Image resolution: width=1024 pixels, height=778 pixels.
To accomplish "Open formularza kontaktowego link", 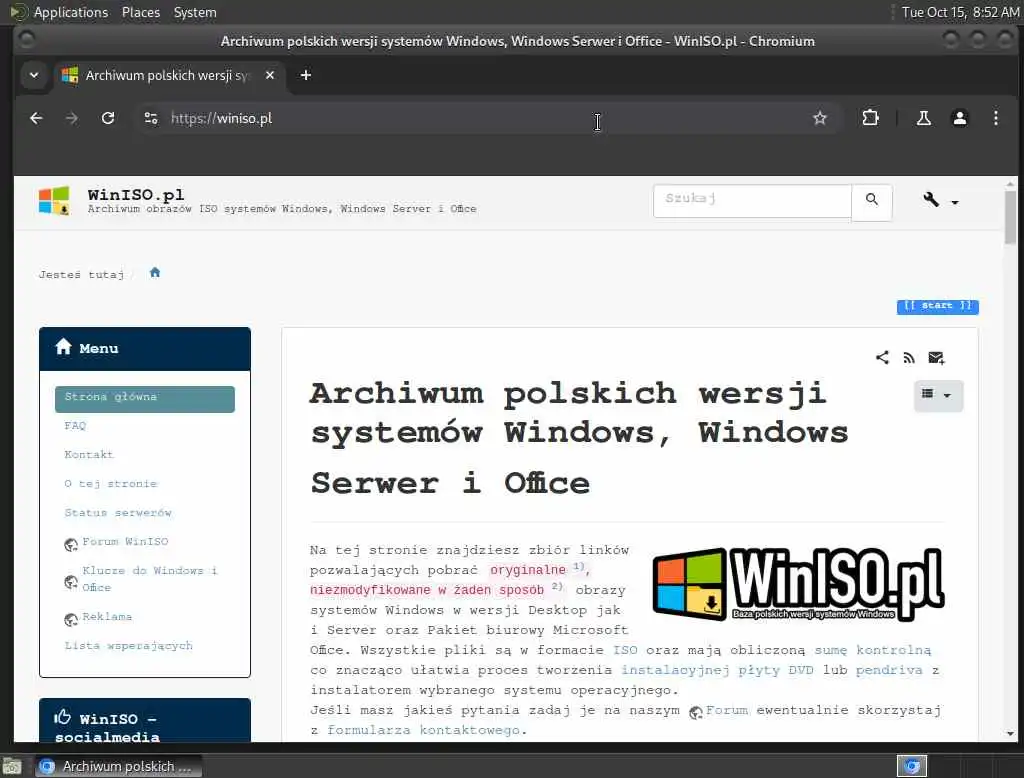I will coord(424,730).
